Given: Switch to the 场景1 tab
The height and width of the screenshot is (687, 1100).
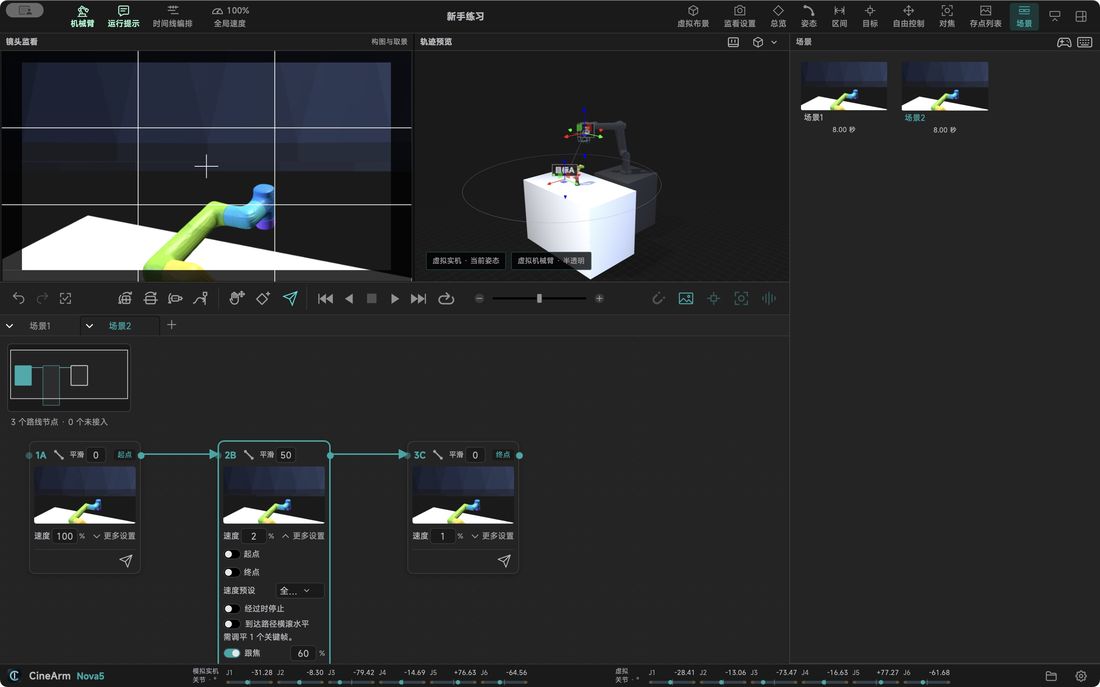Looking at the screenshot, I should pos(40,326).
